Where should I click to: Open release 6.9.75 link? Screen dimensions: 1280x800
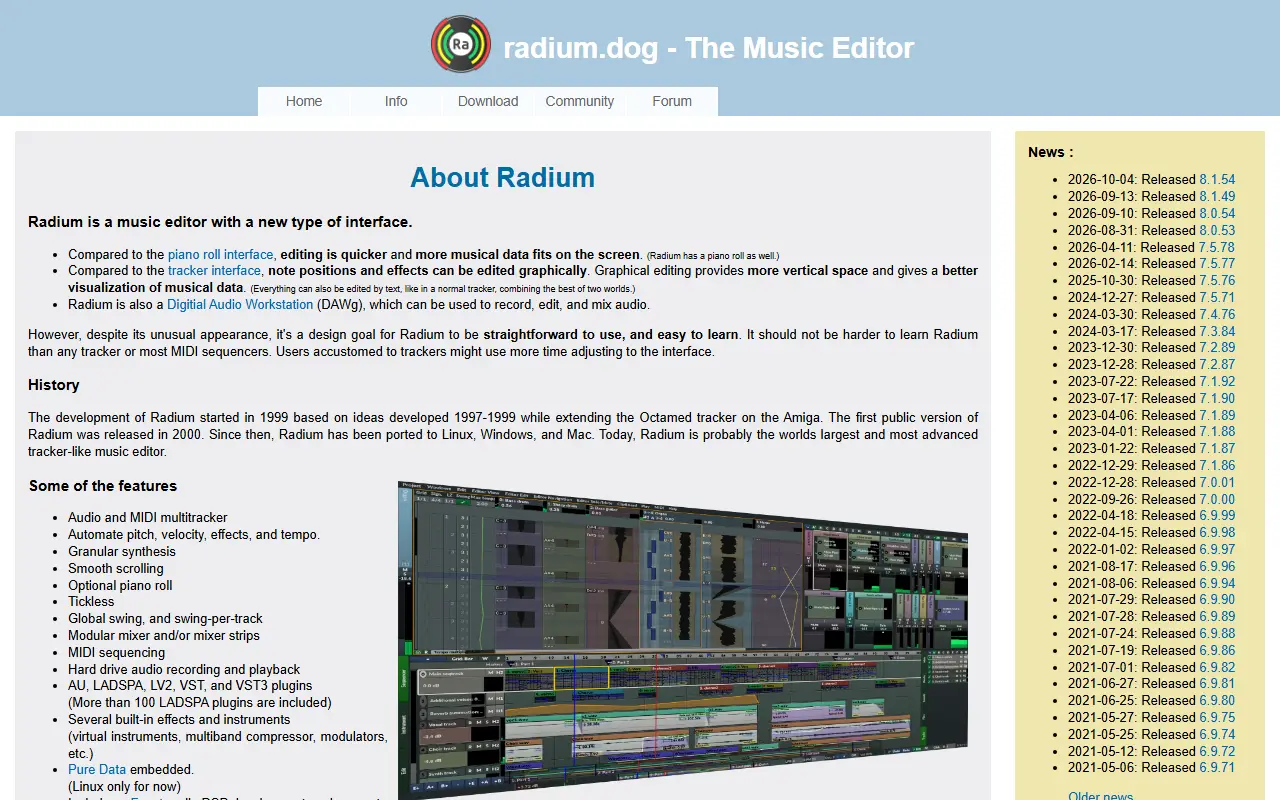pyautogui.click(x=1217, y=717)
